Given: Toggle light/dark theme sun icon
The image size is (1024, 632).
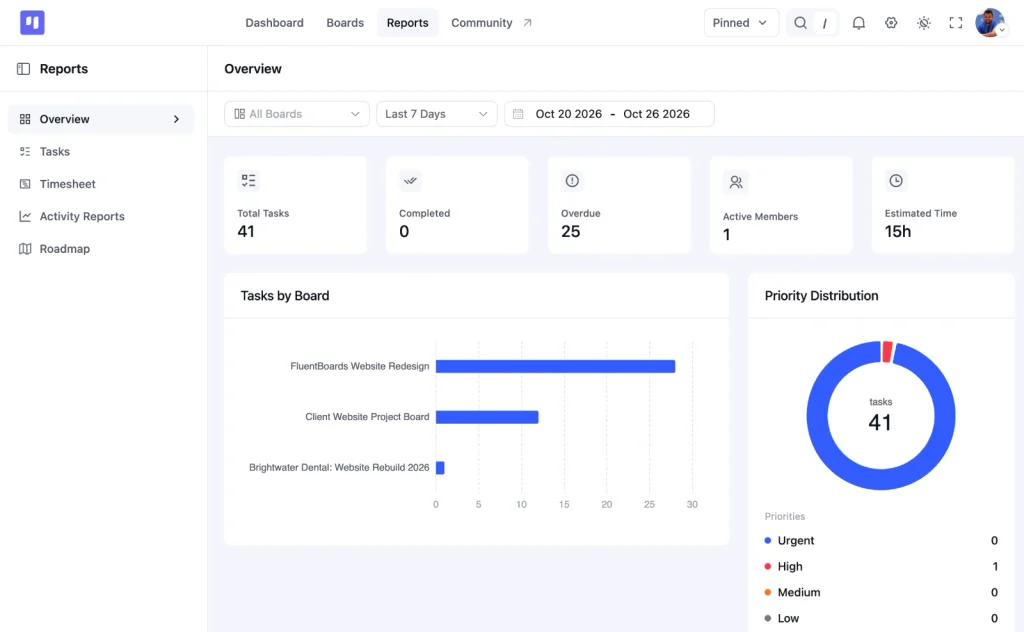Looking at the screenshot, I should 923,23.
